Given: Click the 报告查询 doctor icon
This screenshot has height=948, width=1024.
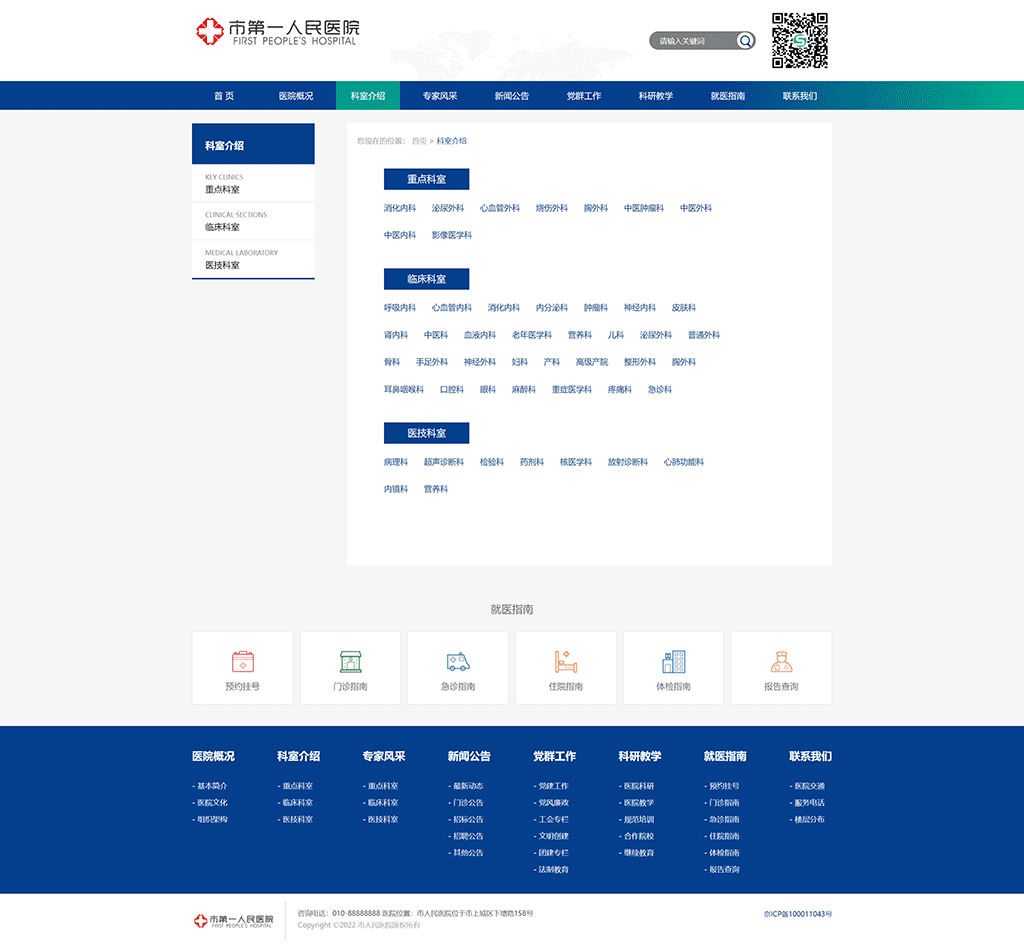Looking at the screenshot, I should (x=781, y=661).
